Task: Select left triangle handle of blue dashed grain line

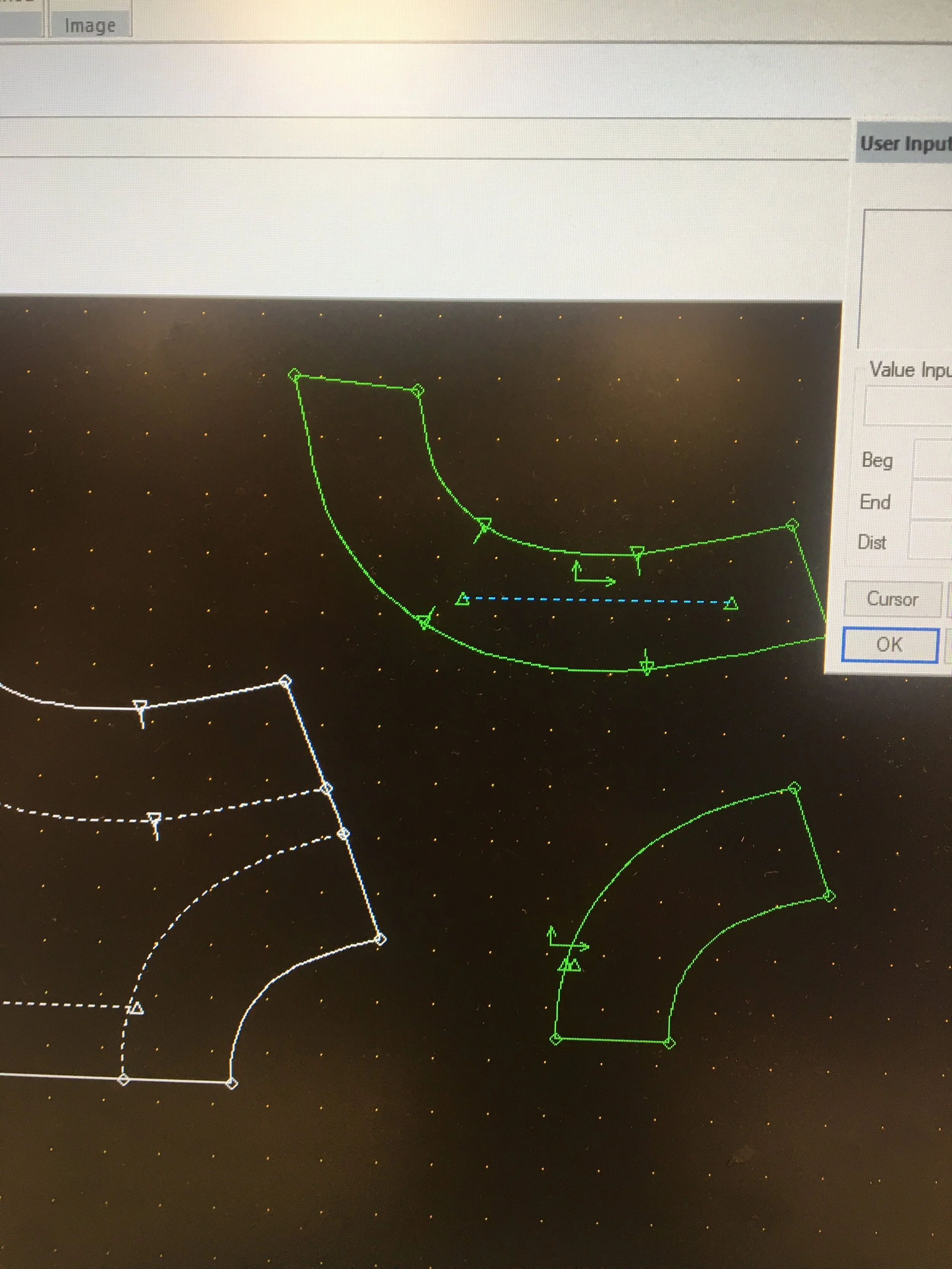Action: (x=463, y=600)
